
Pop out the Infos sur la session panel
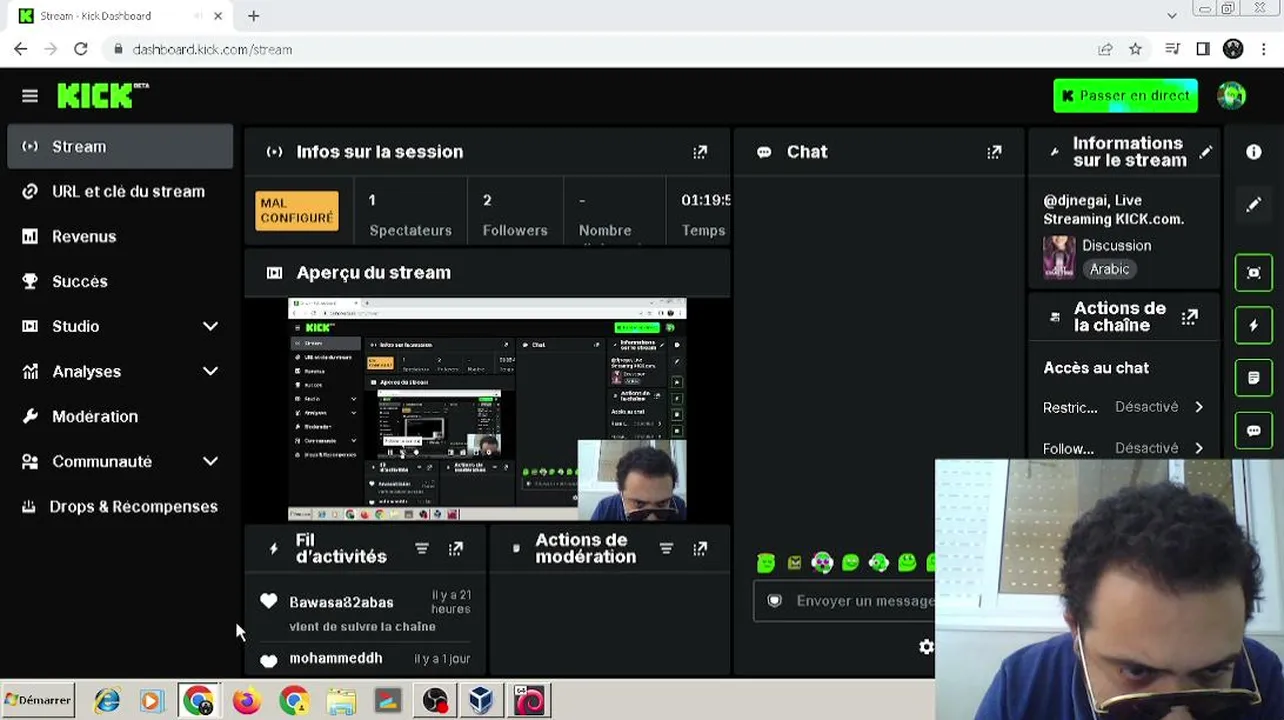pos(700,152)
